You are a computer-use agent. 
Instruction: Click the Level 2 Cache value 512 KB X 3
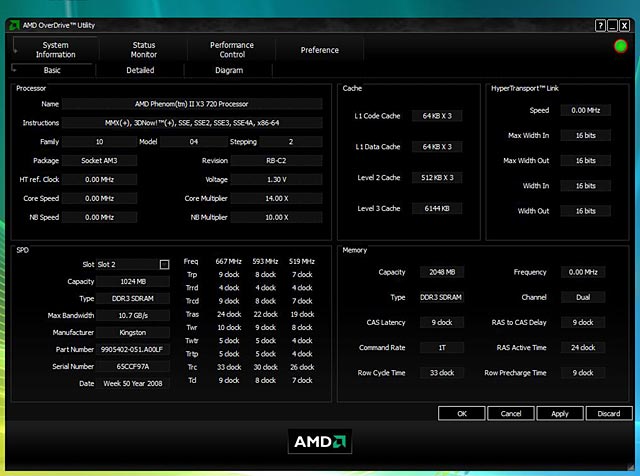pos(437,178)
